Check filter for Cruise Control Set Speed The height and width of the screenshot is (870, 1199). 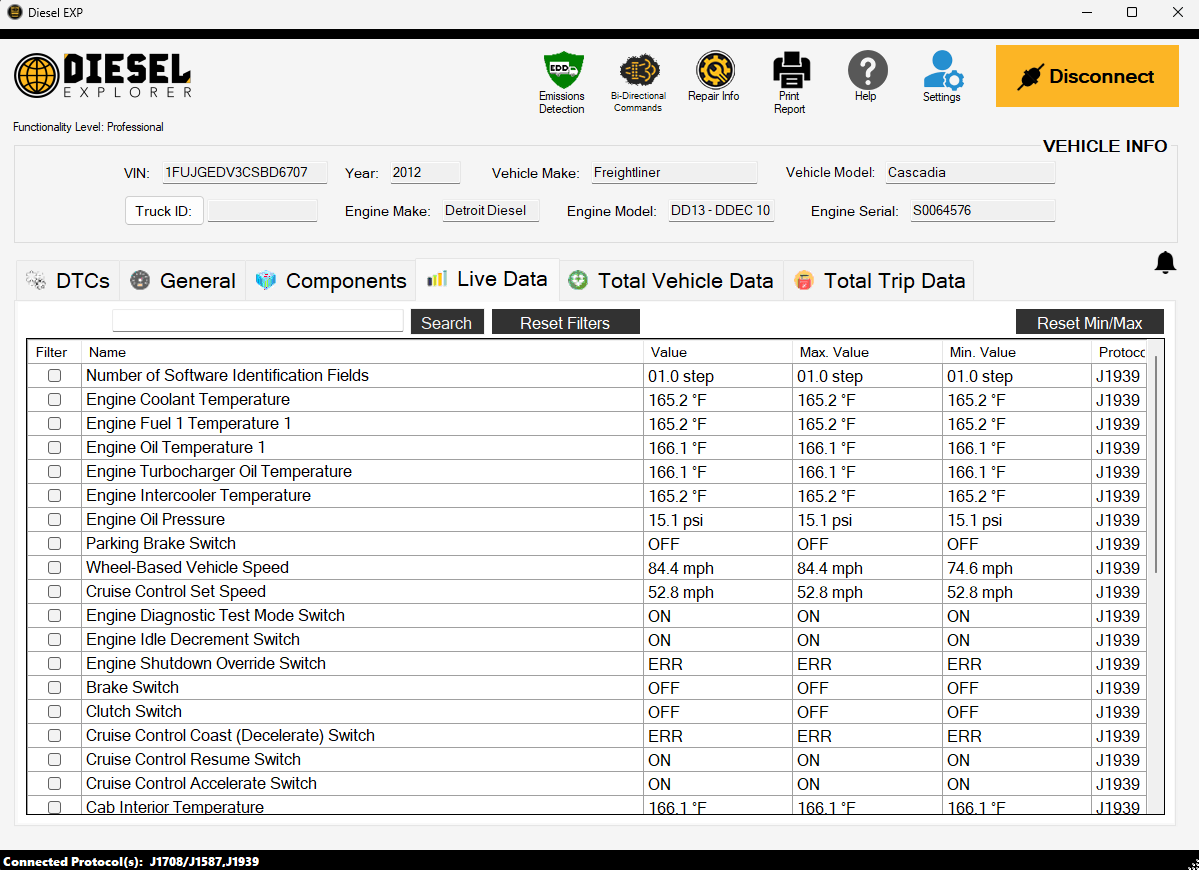54,592
